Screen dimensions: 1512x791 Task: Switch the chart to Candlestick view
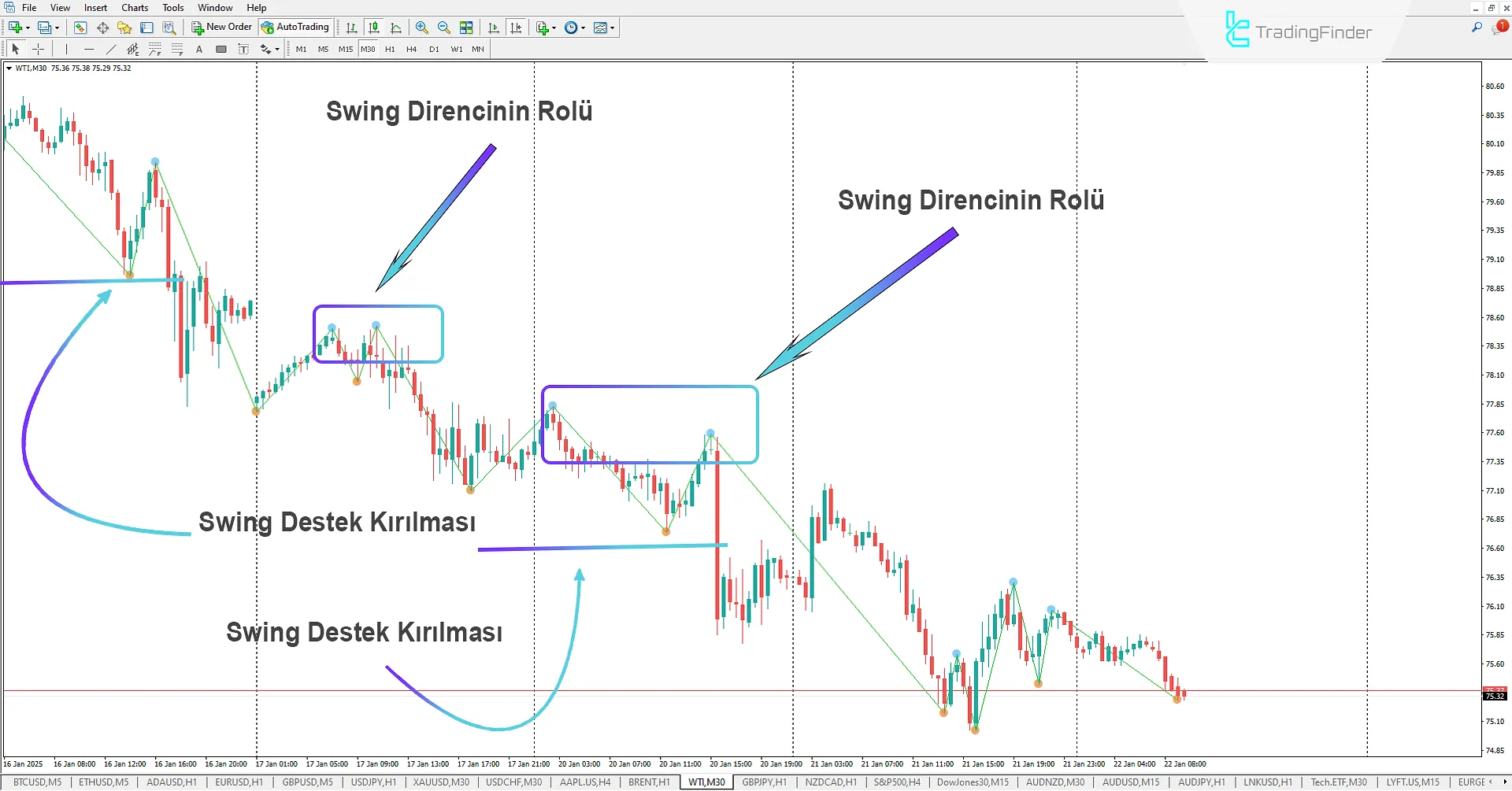(373, 28)
